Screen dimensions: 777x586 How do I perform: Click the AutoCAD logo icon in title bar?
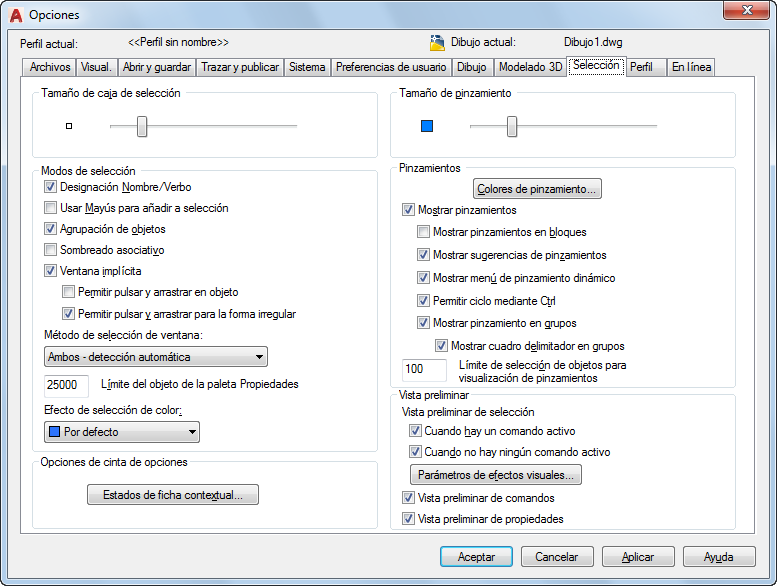pyautogui.click(x=16, y=15)
